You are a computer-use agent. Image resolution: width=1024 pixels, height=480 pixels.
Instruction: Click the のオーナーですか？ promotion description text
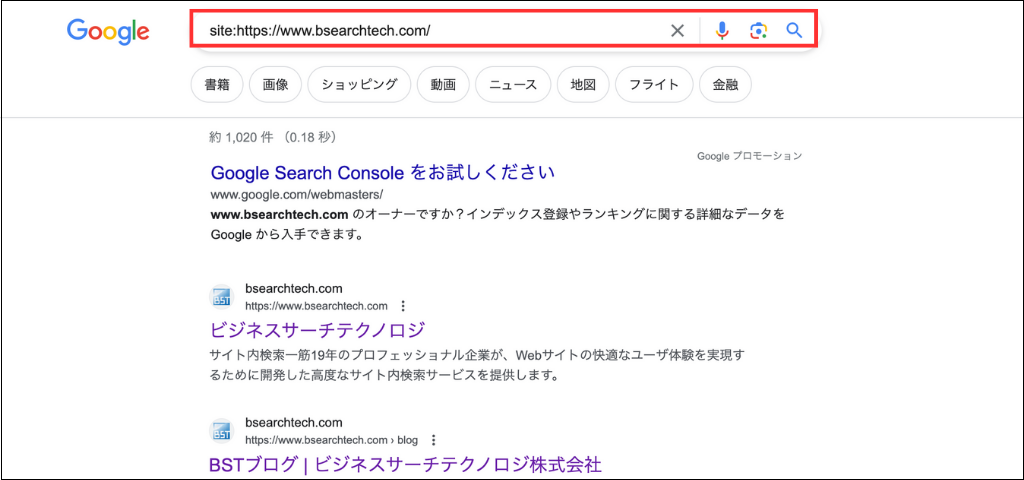(x=498, y=225)
